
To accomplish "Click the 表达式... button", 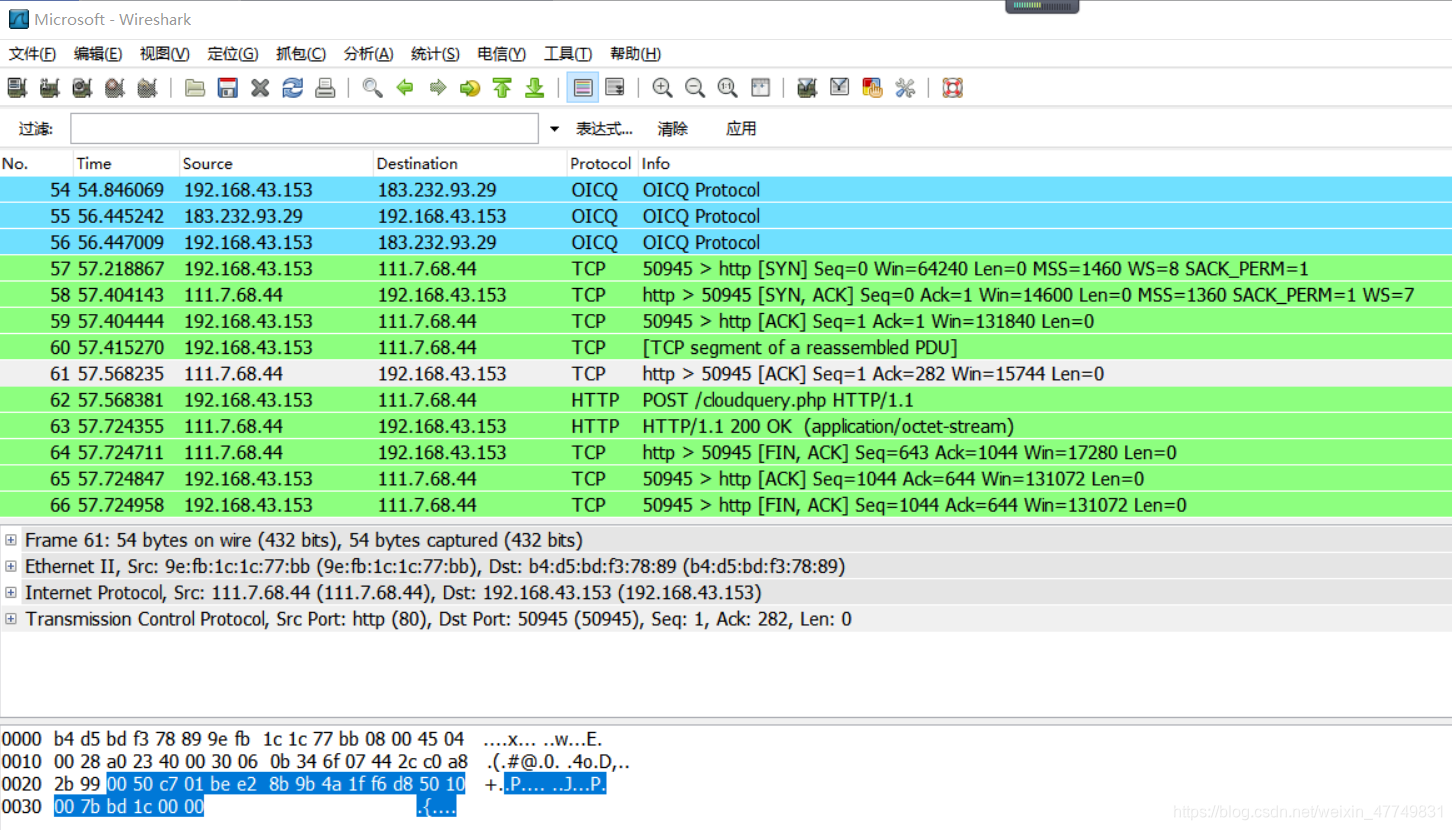I will tap(604, 129).
